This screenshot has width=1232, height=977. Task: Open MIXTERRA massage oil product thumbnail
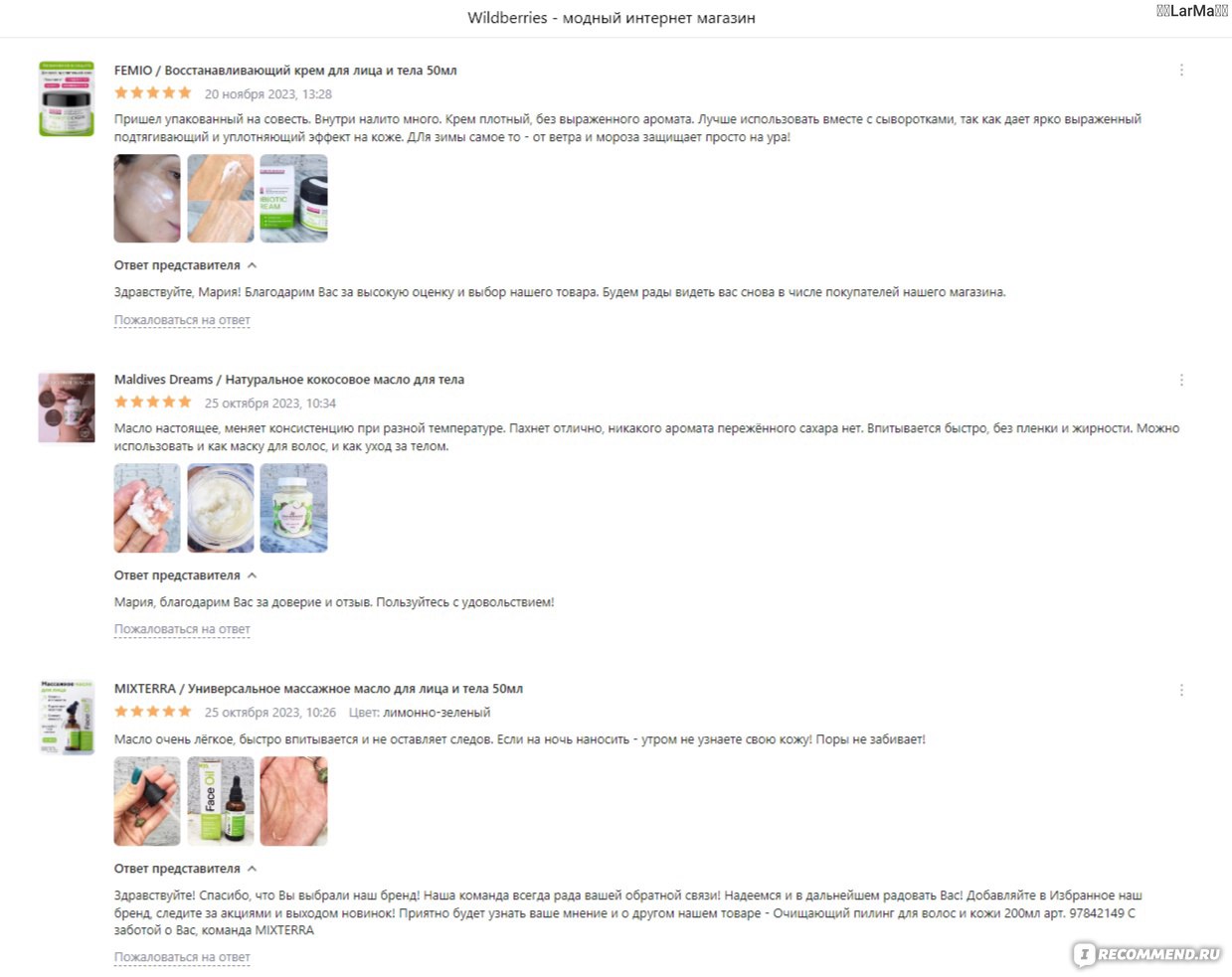tap(67, 718)
